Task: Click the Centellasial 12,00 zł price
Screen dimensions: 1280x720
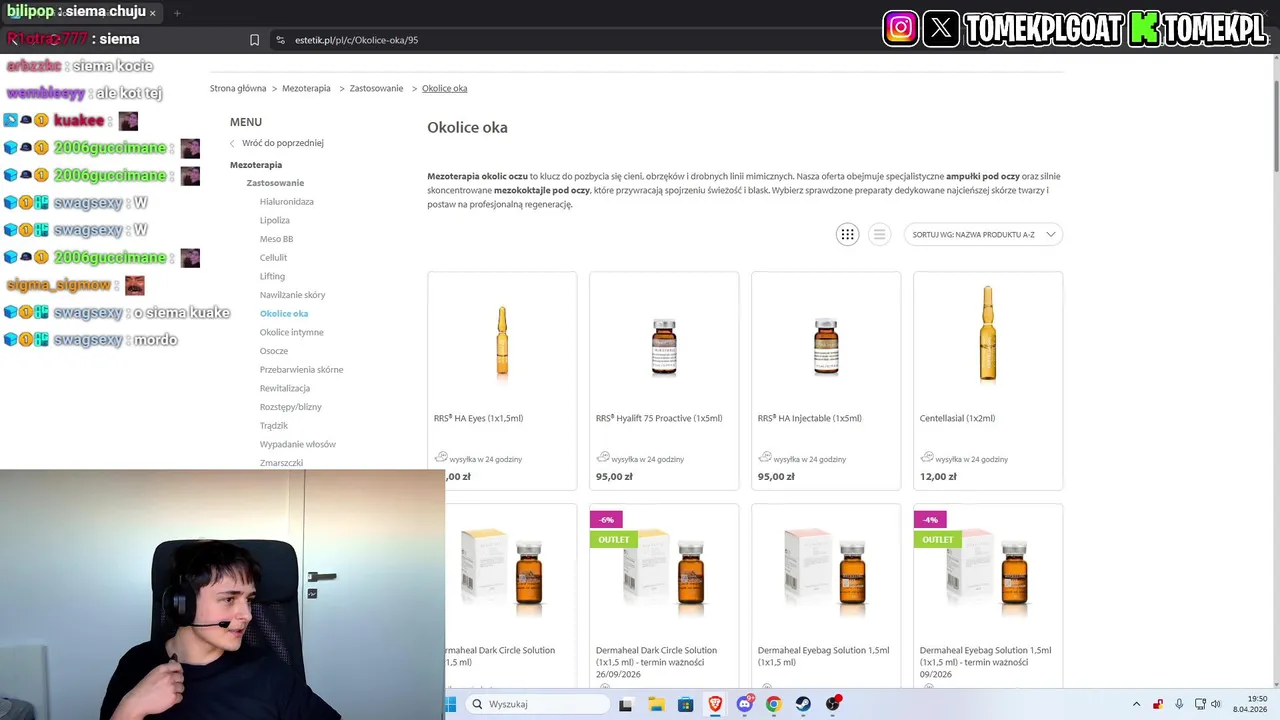Action: (x=938, y=477)
